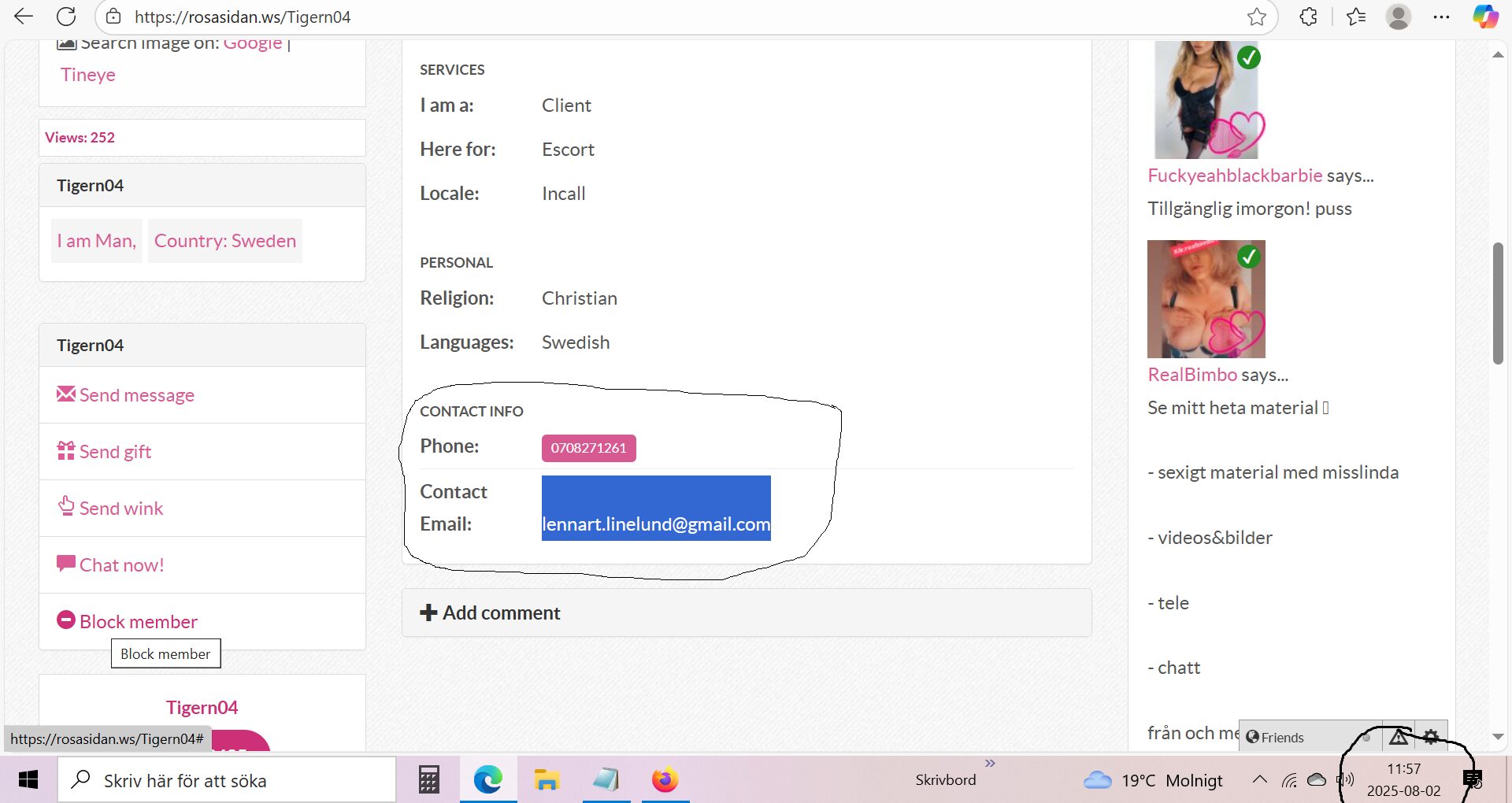This screenshot has width=1512, height=803.
Task: Select Send message in the member menu
Action: click(136, 395)
